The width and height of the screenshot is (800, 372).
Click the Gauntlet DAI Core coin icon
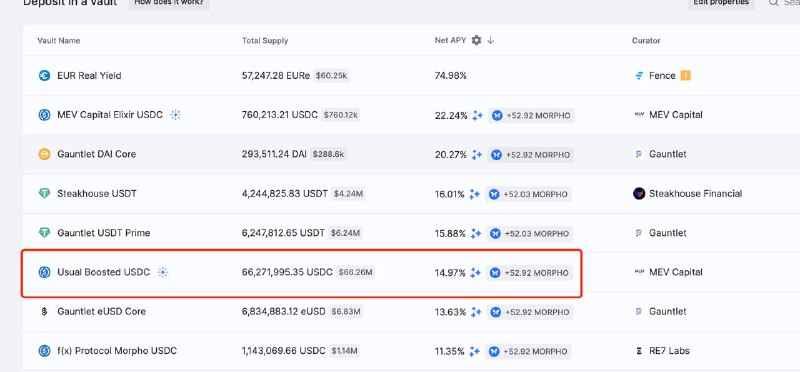pos(44,154)
